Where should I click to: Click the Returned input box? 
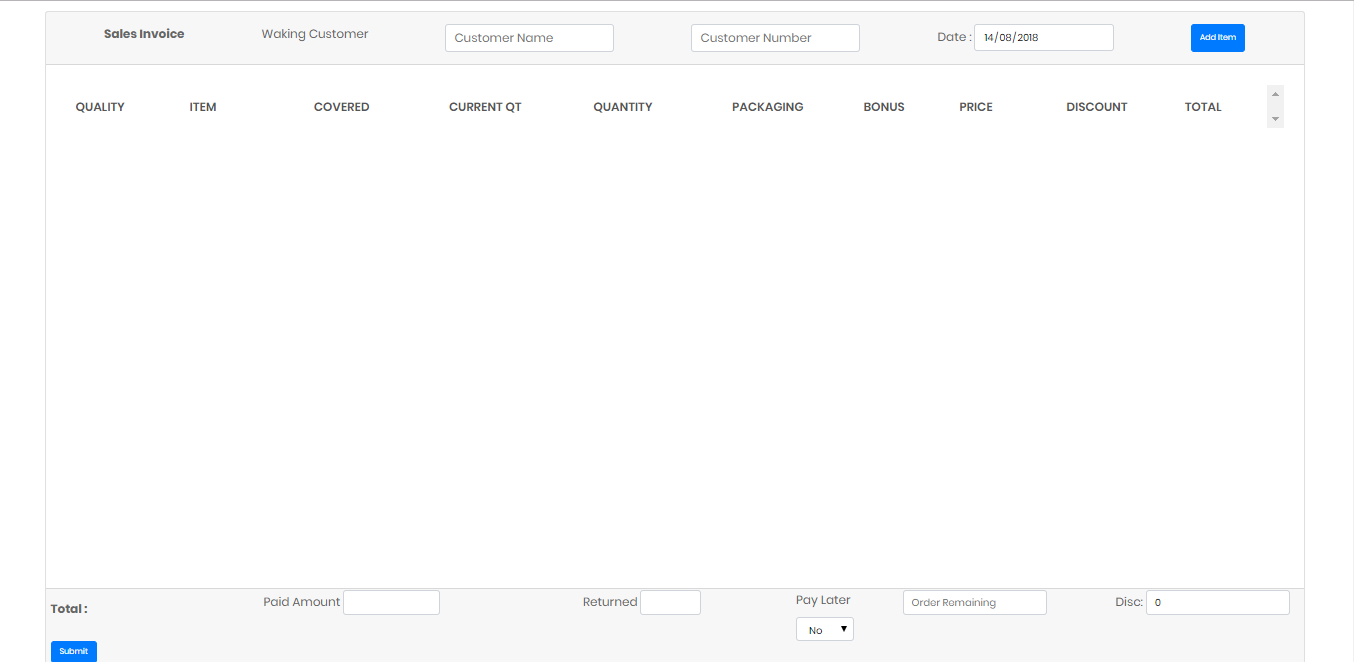pyautogui.click(x=670, y=602)
